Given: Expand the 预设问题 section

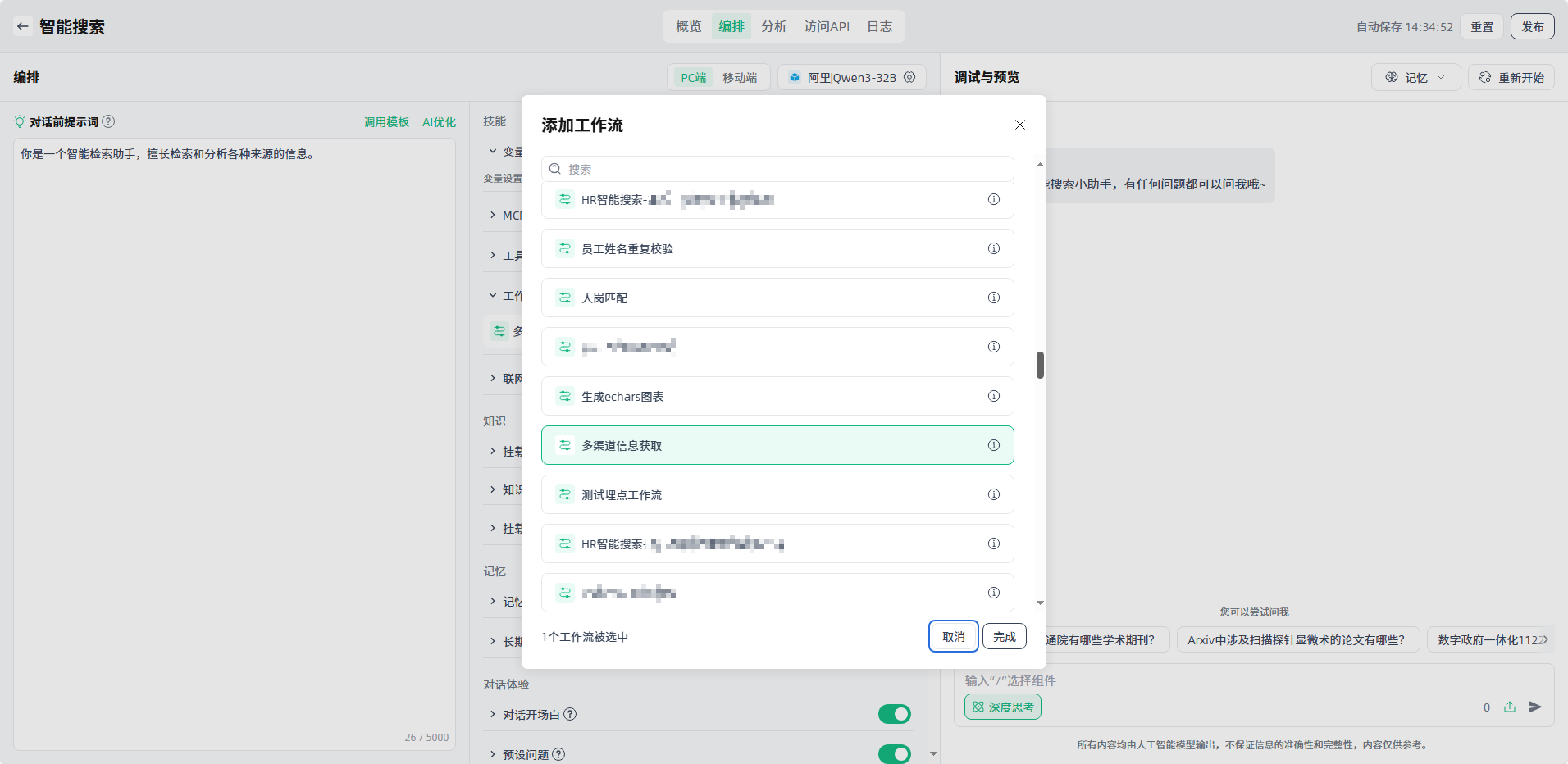Looking at the screenshot, I should point(493,754).
